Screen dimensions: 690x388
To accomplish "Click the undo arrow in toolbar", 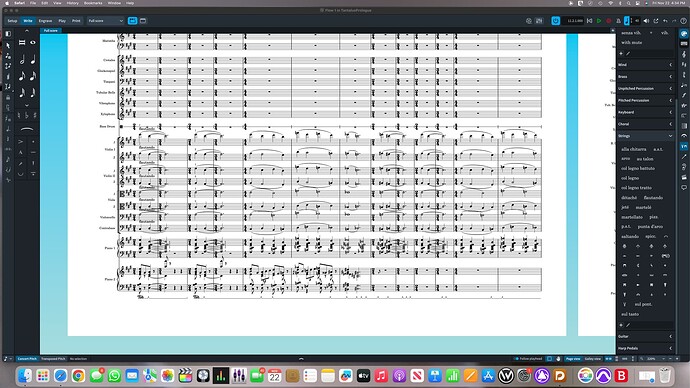I will [665, 21].
